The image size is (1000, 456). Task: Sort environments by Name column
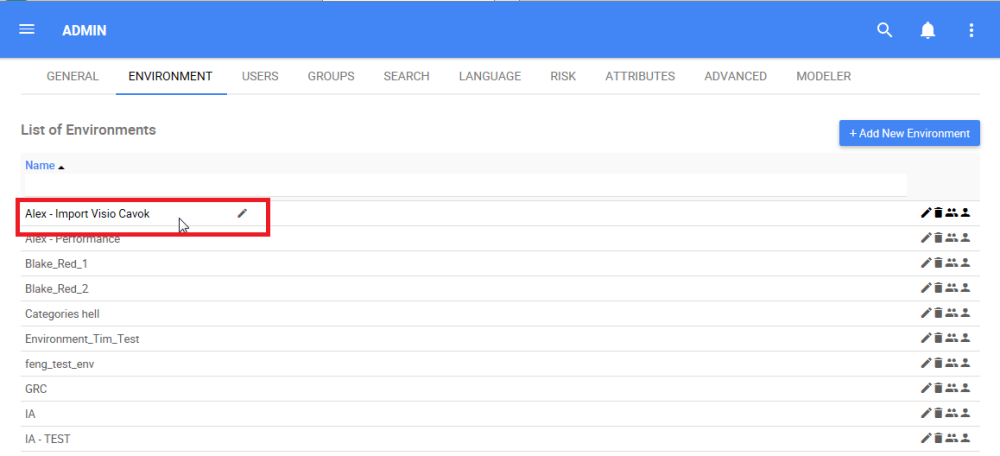coord(40,166)
